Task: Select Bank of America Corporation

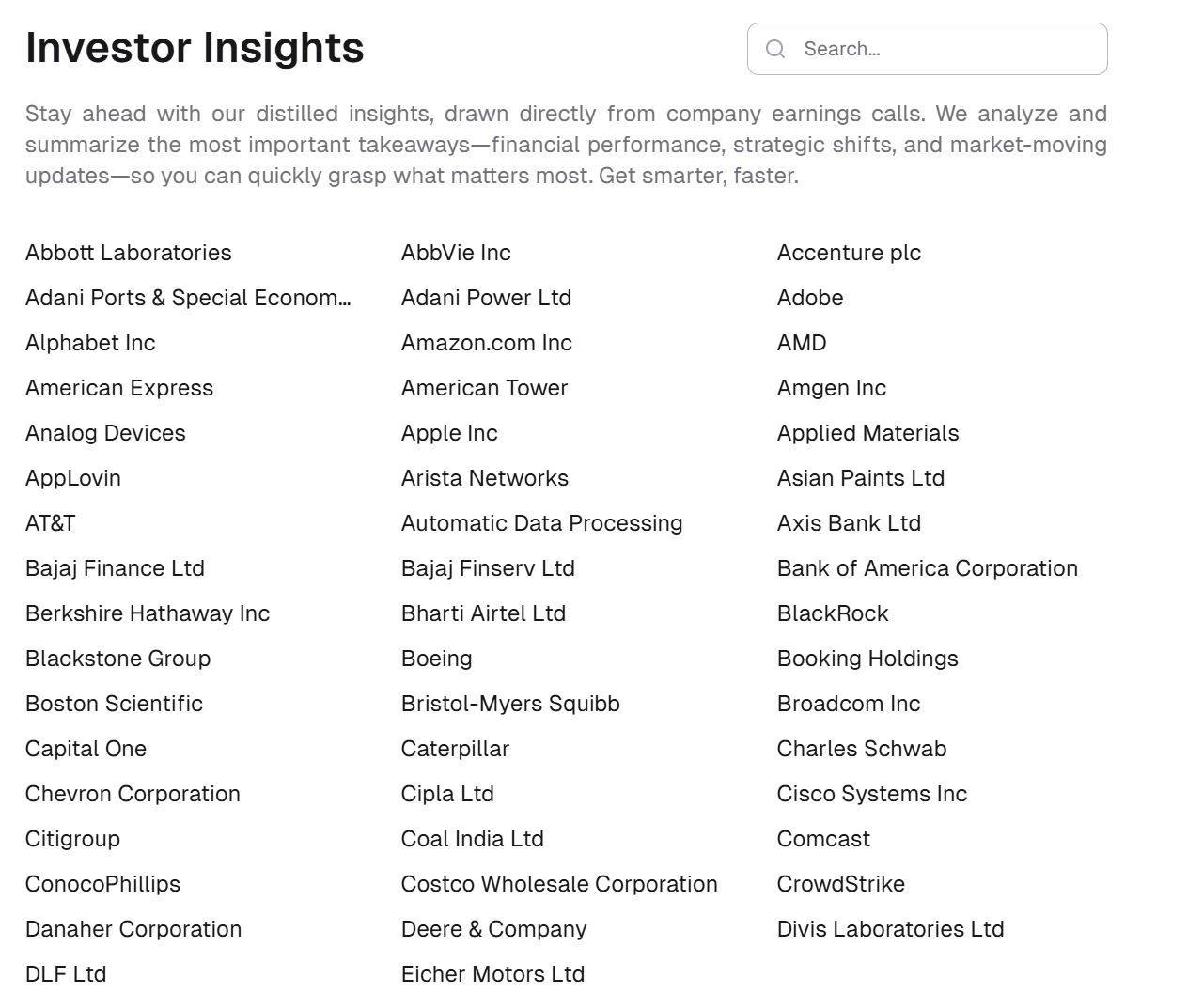Action: point(928,568)
